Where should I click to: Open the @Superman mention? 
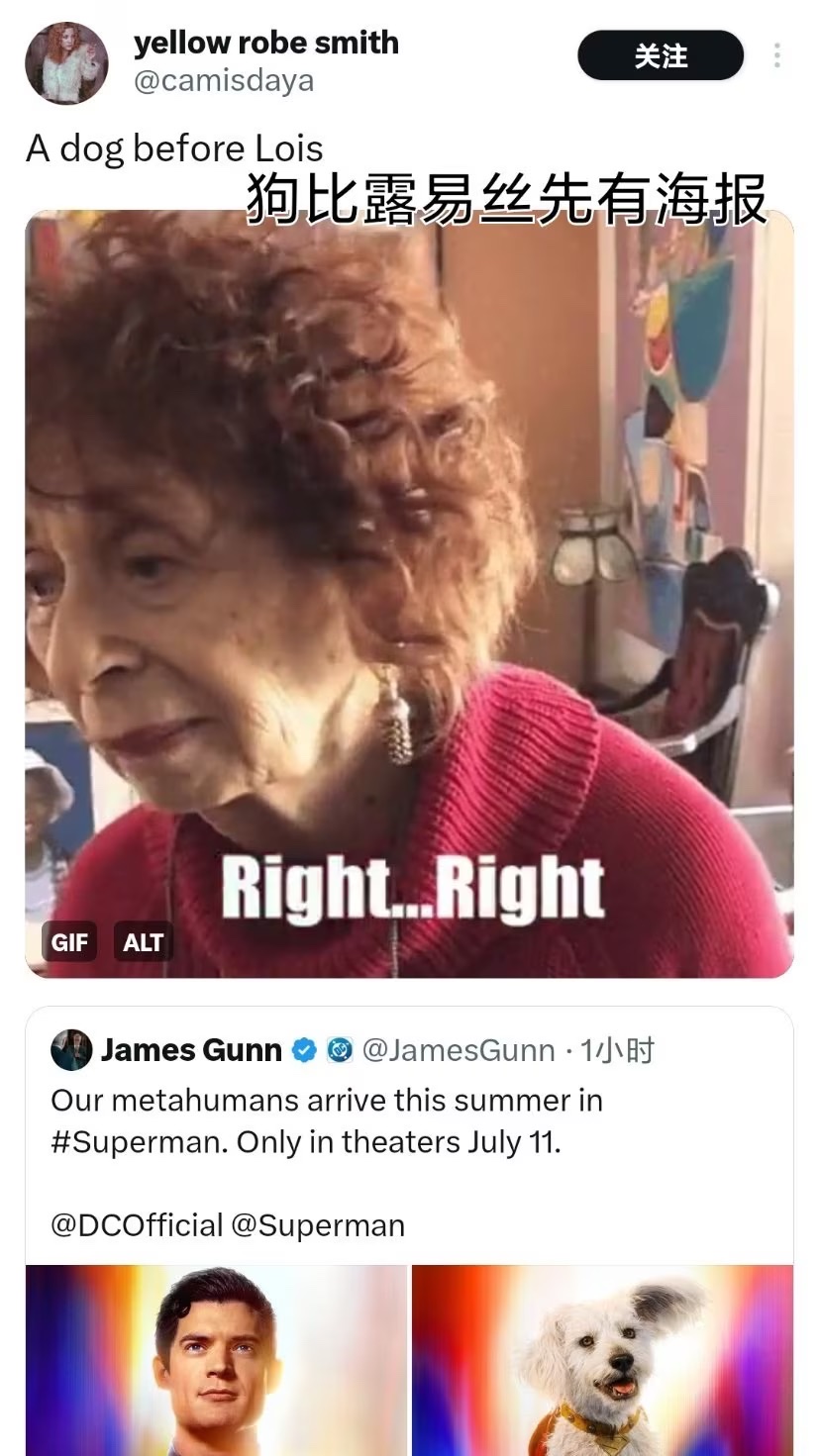coord(318,1225)
